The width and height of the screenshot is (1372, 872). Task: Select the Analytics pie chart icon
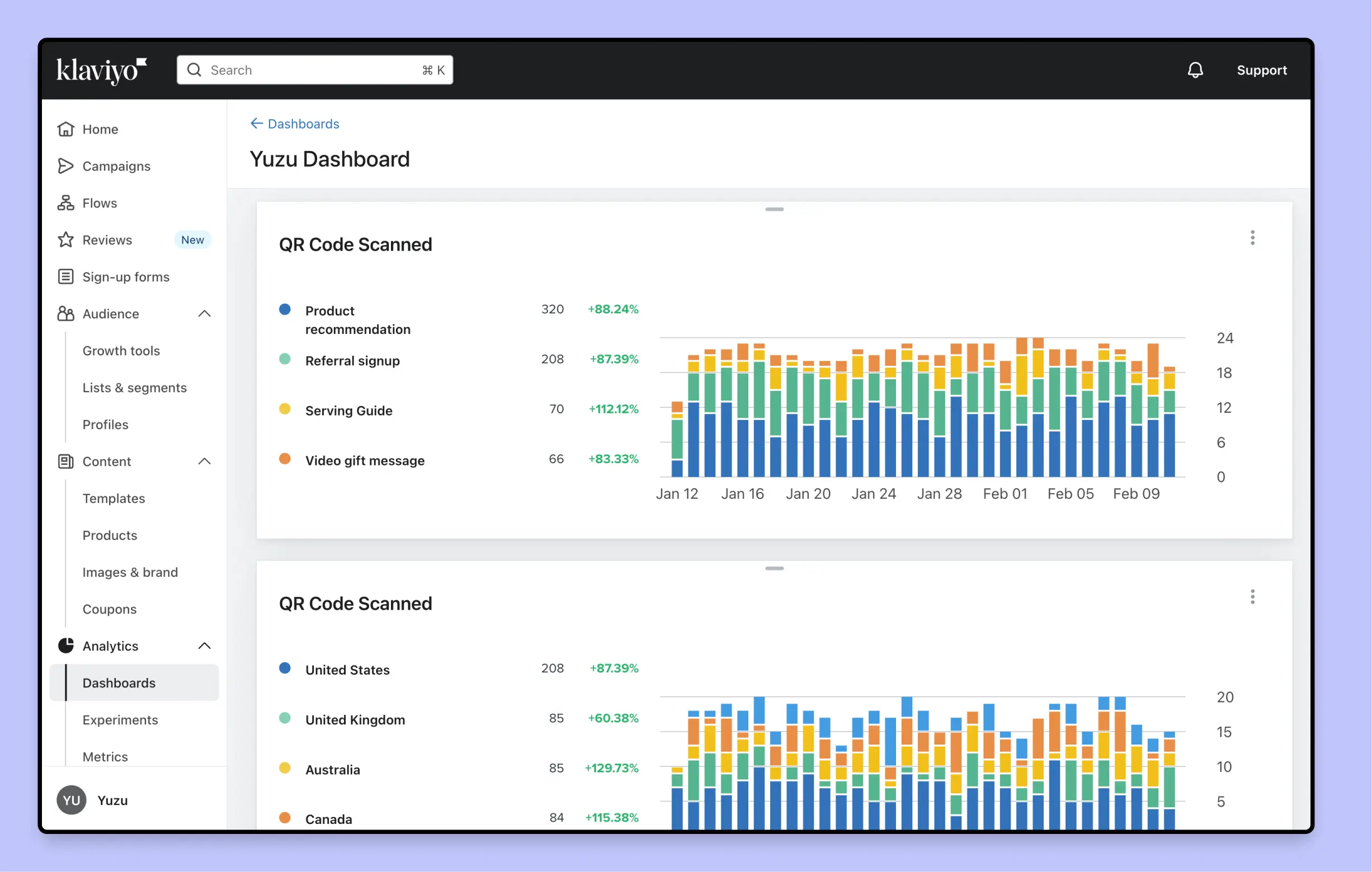click(65, 645)
